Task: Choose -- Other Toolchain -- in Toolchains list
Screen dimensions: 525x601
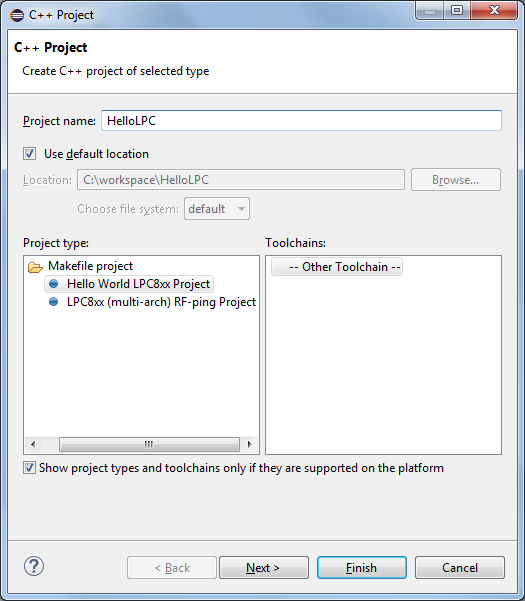Action: pos(337,267)
